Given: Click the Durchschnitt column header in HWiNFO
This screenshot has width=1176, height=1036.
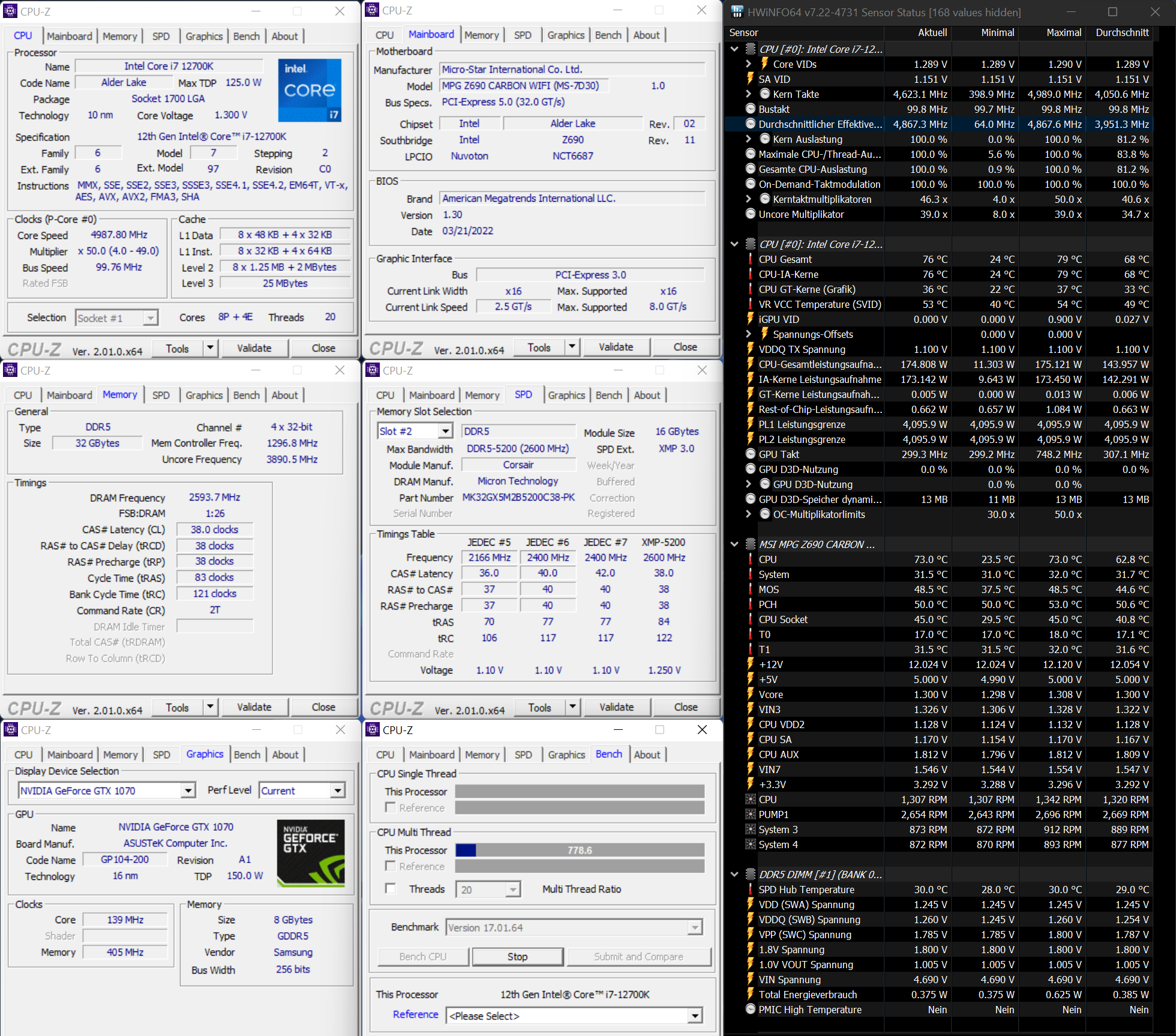Looking at the screenshot, I should click(1121, 32).
